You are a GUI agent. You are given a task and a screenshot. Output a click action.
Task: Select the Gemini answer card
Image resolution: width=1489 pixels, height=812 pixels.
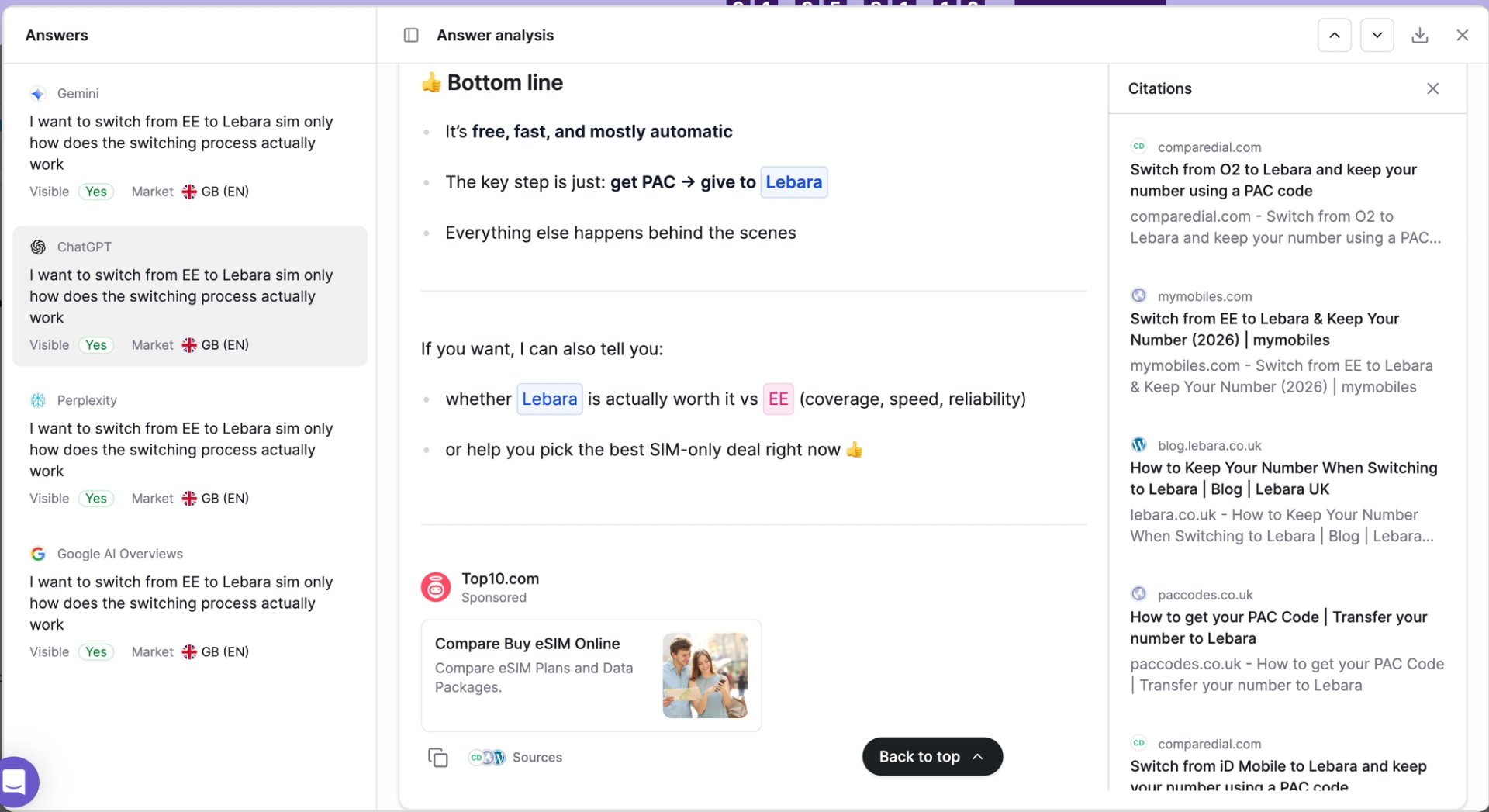pyautogui.click(x=189, y=142)
